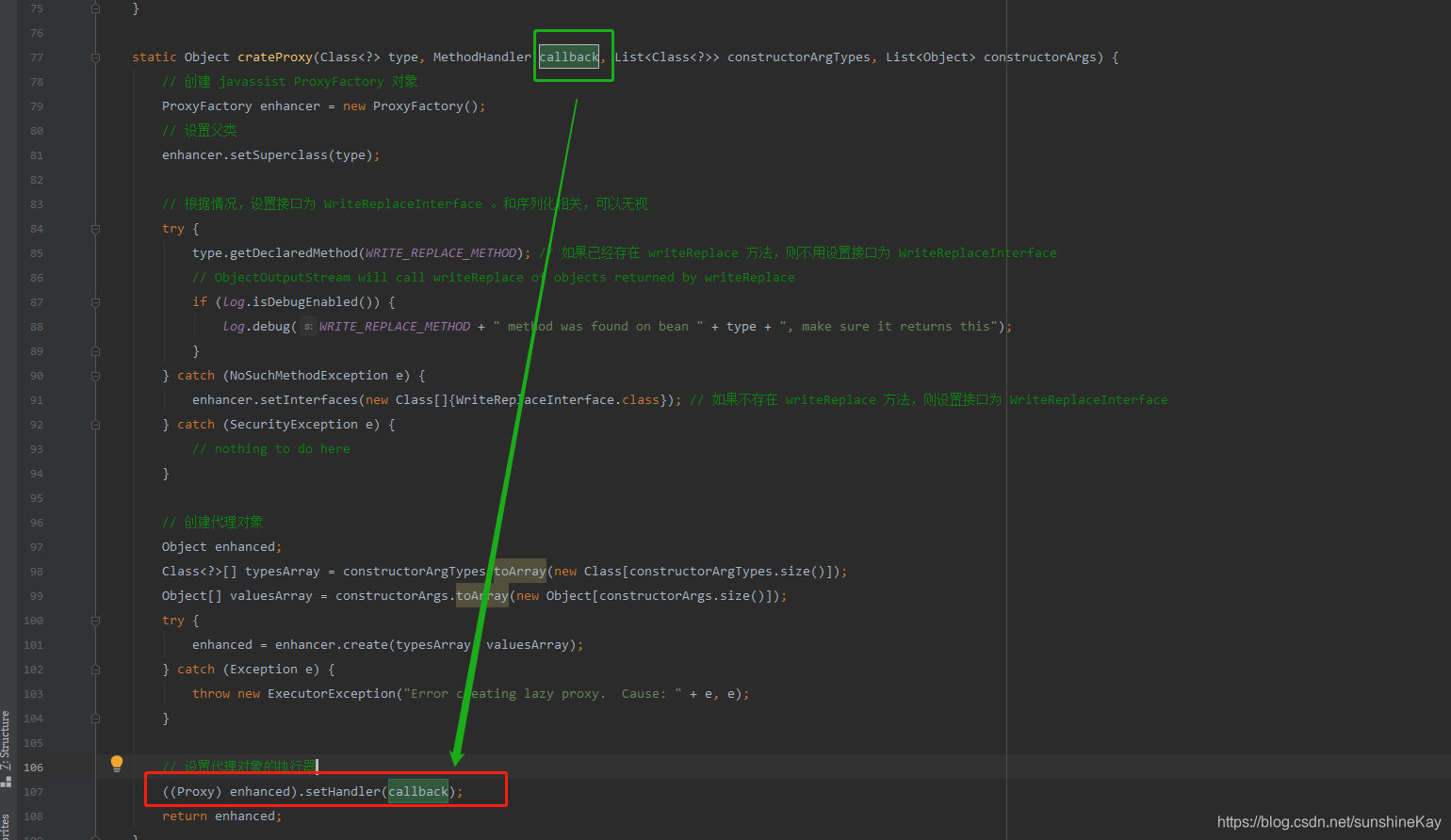Click the ObjectOutputStream comment on line 86
Screen dimensions: 1451x840
(494, 278)
